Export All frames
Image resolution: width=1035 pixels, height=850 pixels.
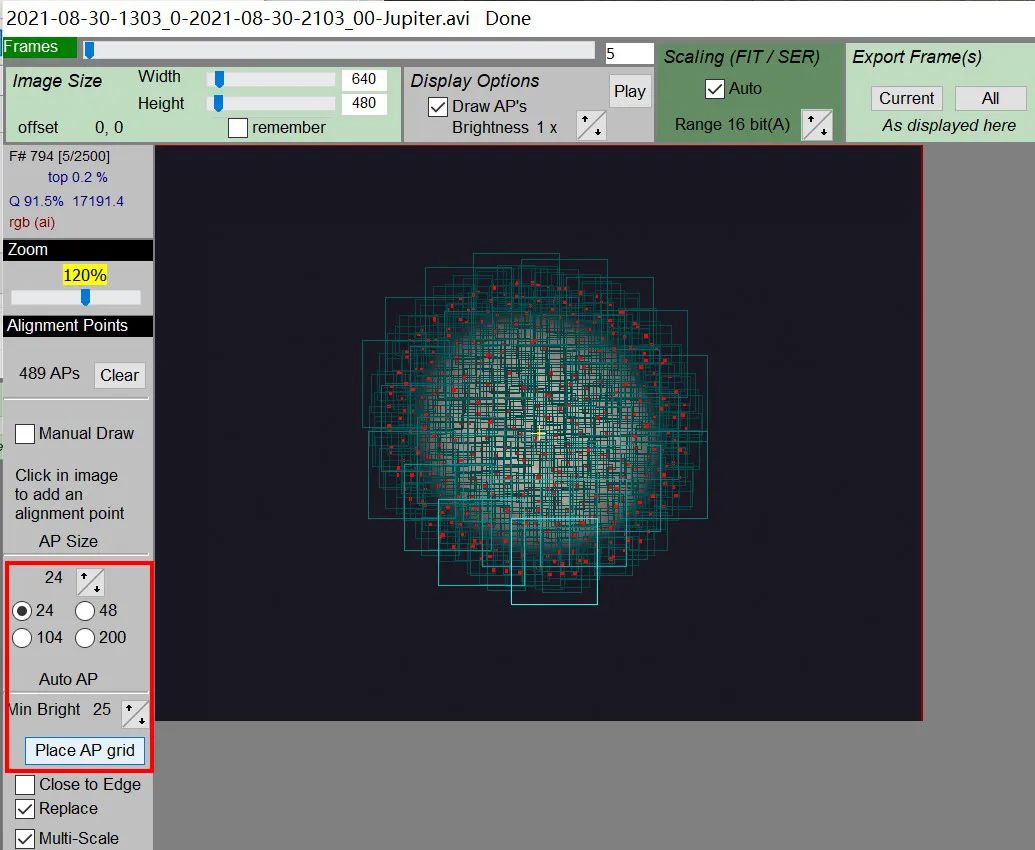(x=990, y=98)
